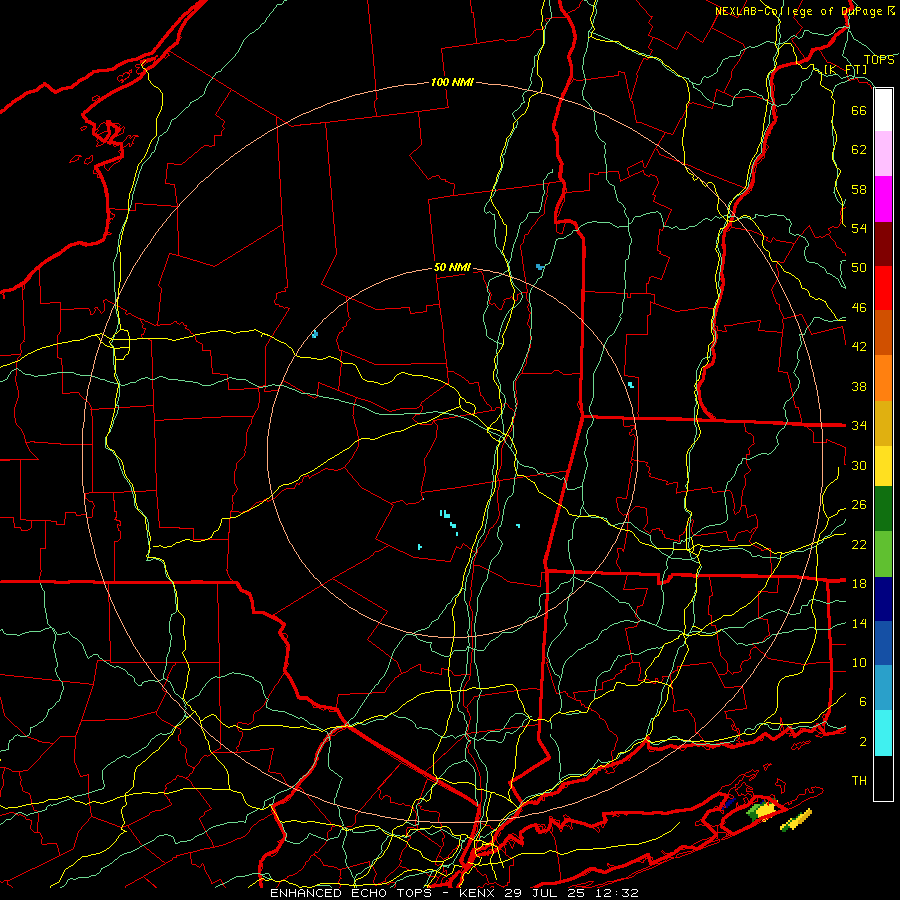Click the "46" legend value
Viewport: 900px width, 900px height.
[859, 307]
